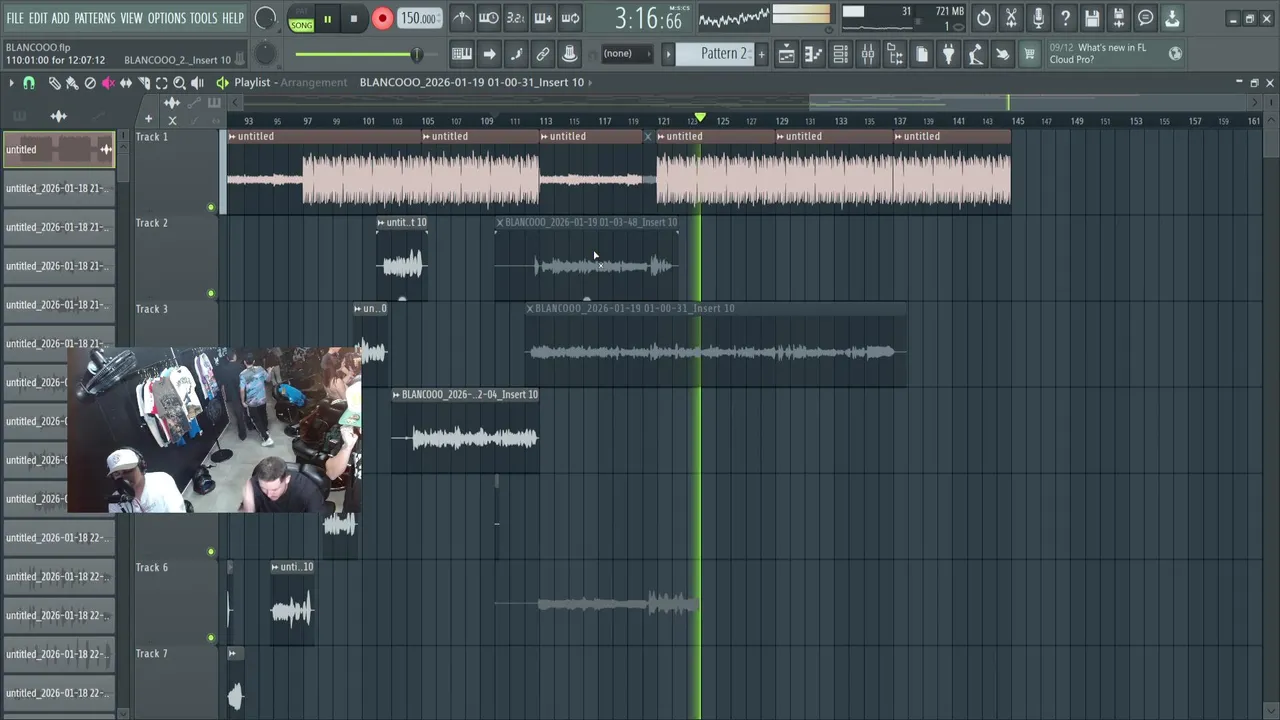Open the (none) snap selector dropdown
Viewport: 1280px width, 720px height.
pyautogui.click(x=626, y=54)
